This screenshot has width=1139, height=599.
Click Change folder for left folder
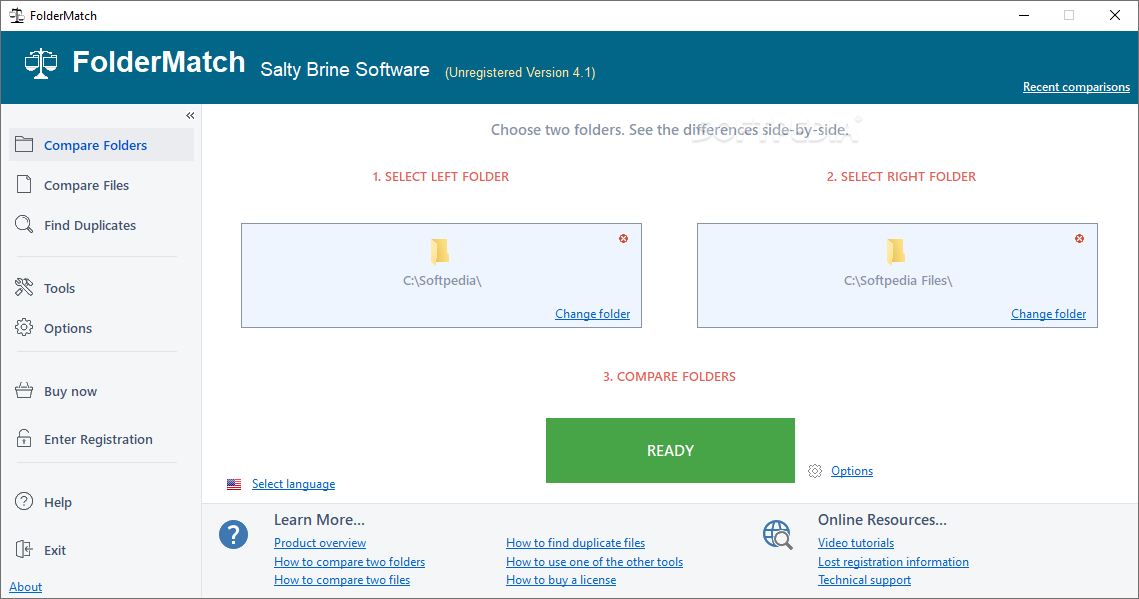[593, 314]
